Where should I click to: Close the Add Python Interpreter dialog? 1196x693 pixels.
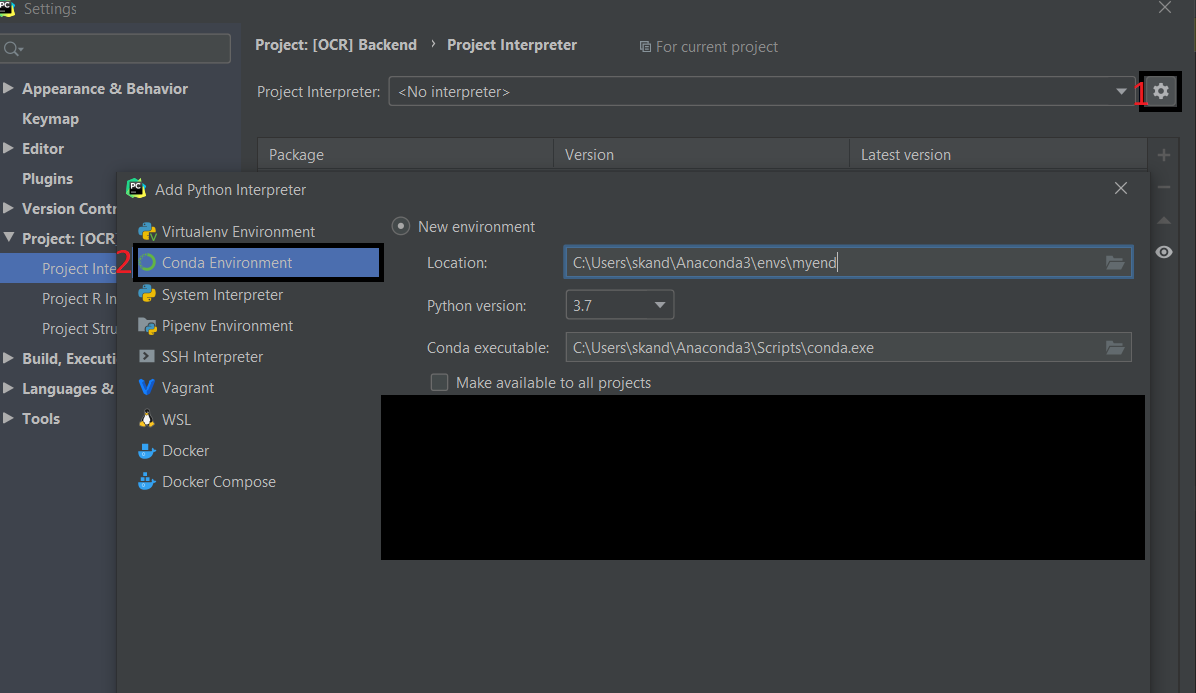pos(1120,188)
